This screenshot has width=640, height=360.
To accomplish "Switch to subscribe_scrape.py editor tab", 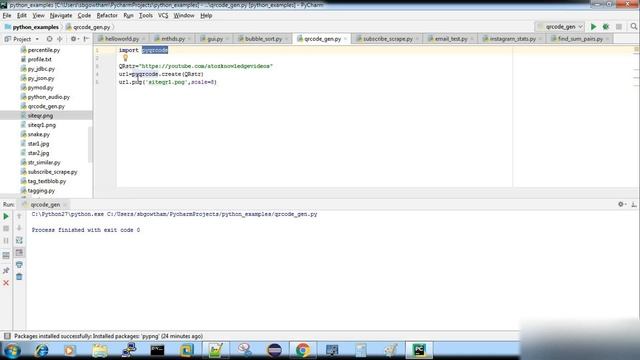I will [388, 39].
